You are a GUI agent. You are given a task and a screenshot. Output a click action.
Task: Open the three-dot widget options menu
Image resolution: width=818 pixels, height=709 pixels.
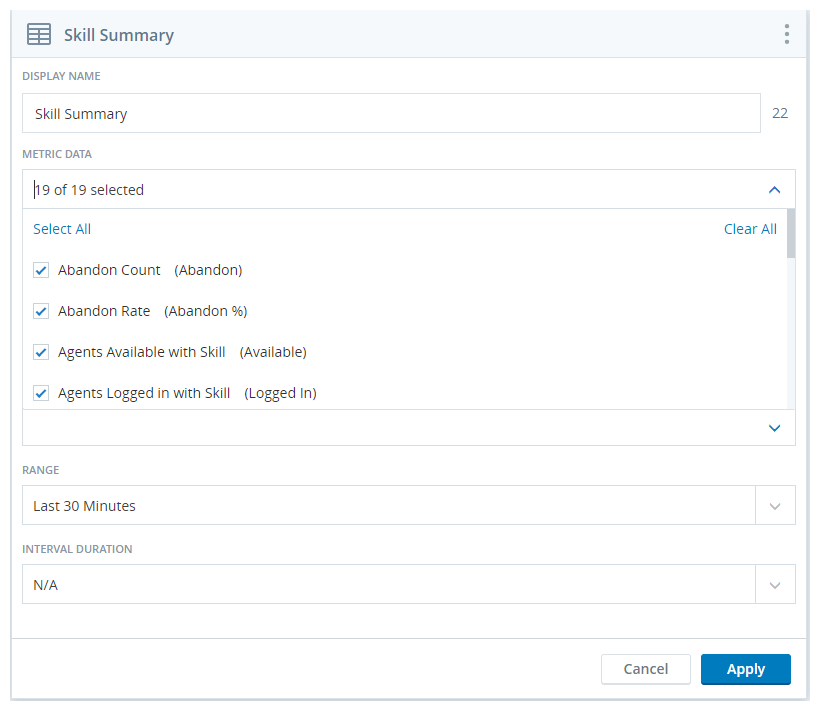coord(787,34)
